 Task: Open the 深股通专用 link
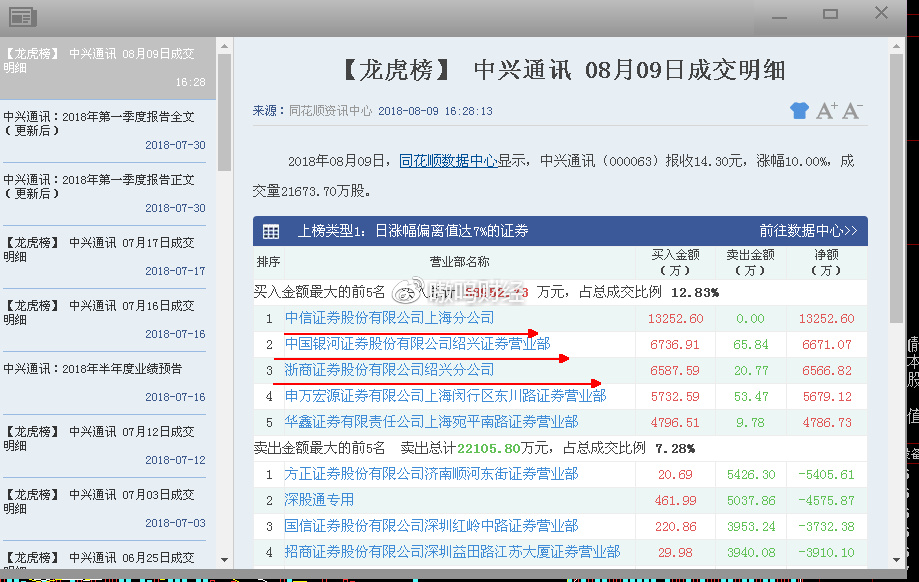tap(319, 500)
